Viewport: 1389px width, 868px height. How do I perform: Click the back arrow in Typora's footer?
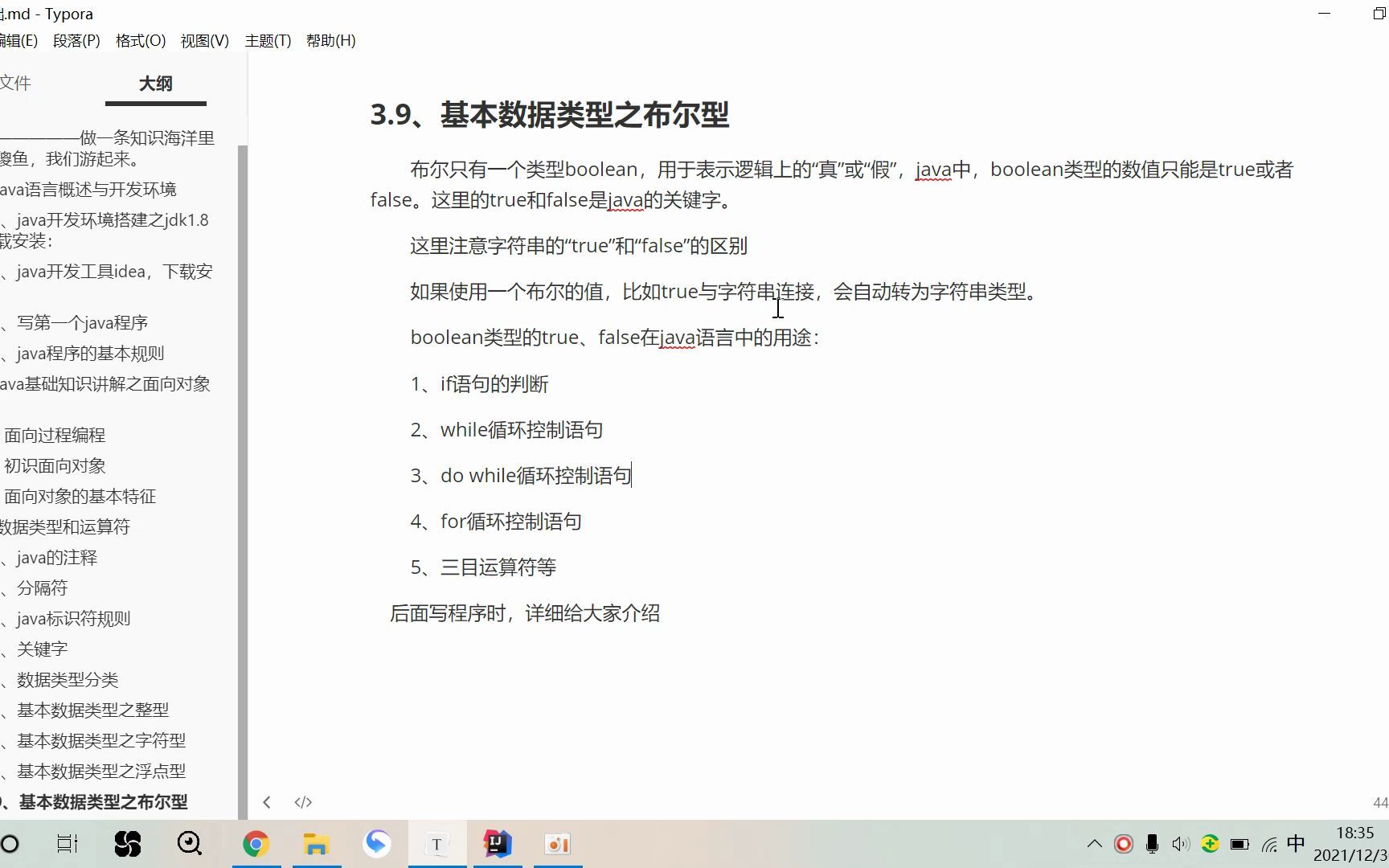[x=267, y=801]
